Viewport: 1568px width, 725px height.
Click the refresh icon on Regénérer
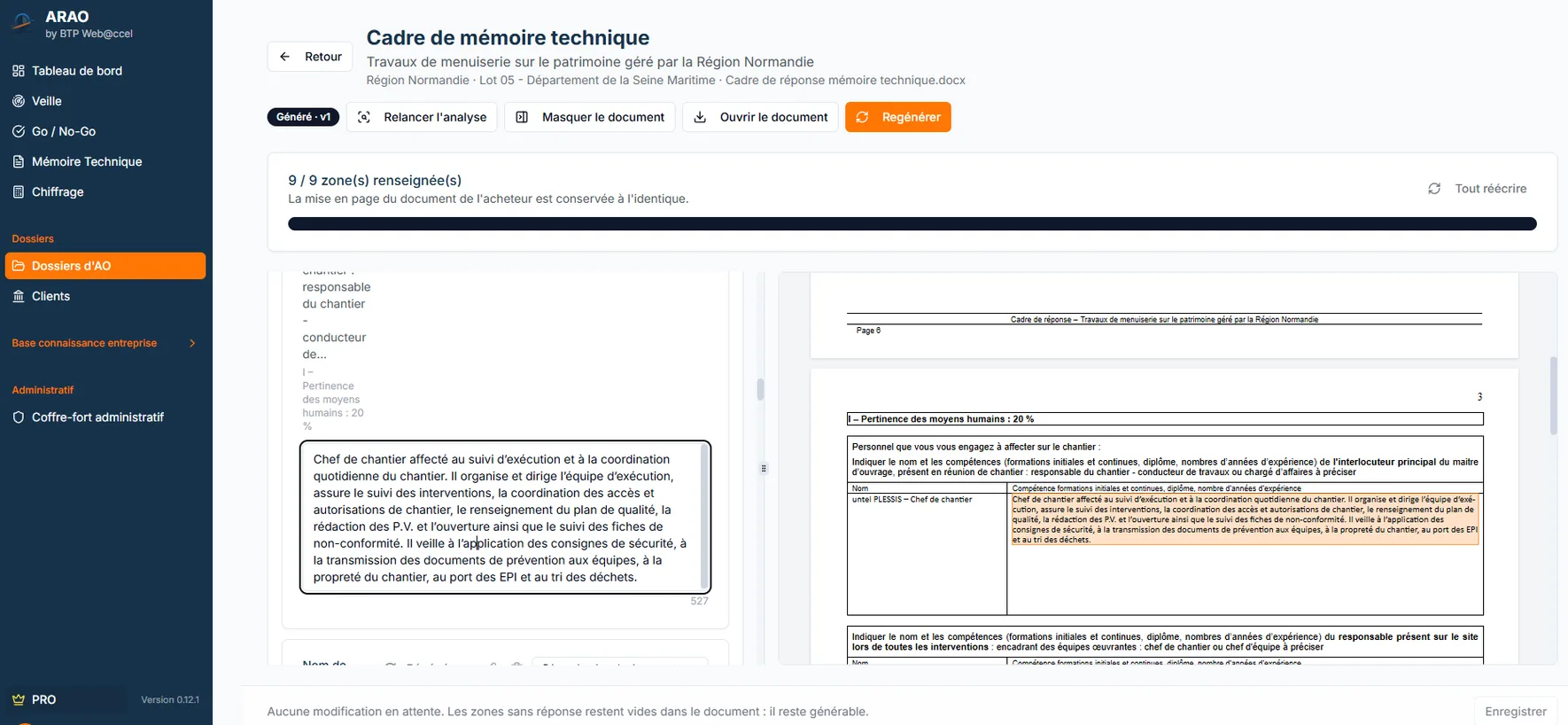click(862, 117)
